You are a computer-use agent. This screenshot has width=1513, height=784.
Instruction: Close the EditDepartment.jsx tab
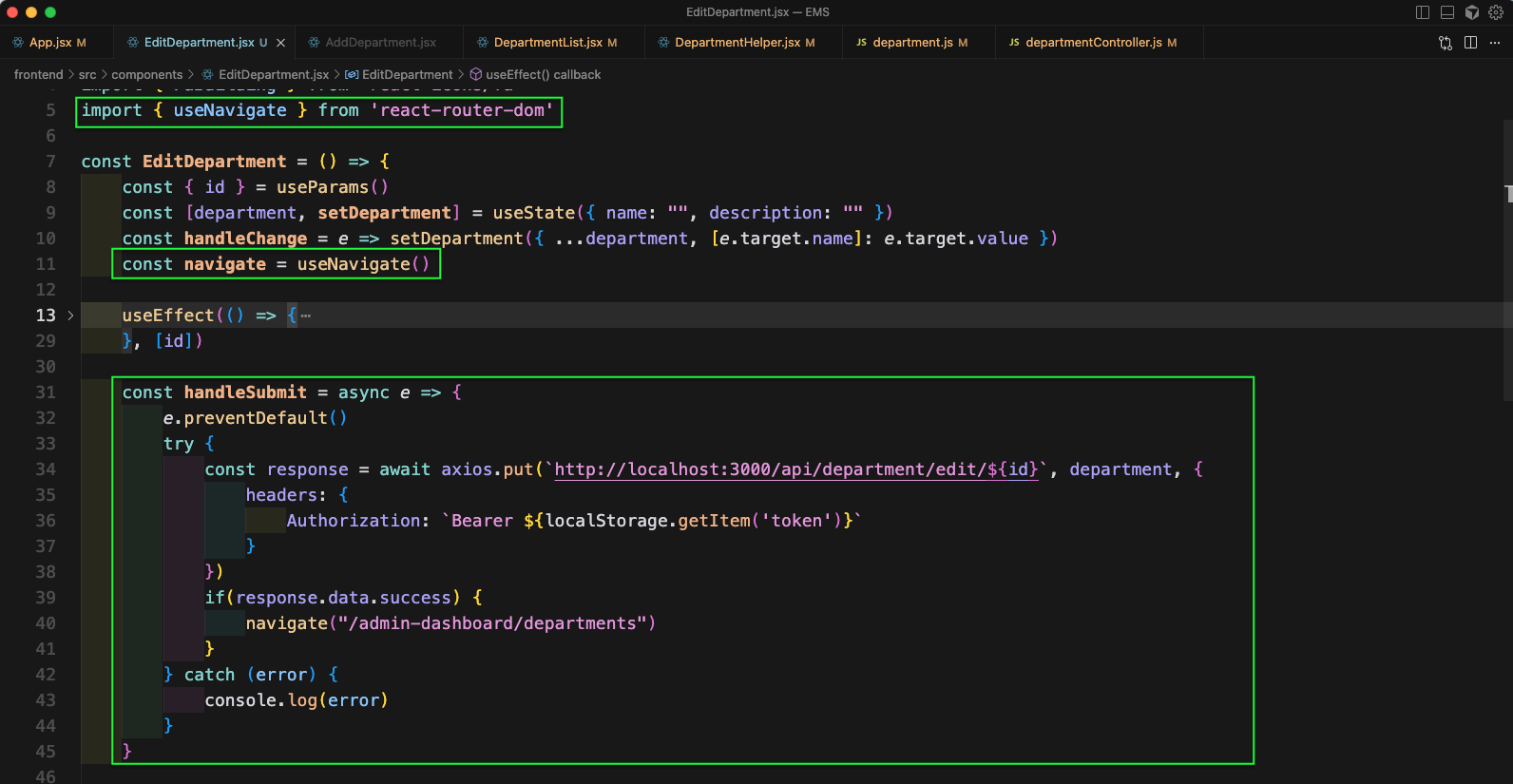[x=280, y=43]
